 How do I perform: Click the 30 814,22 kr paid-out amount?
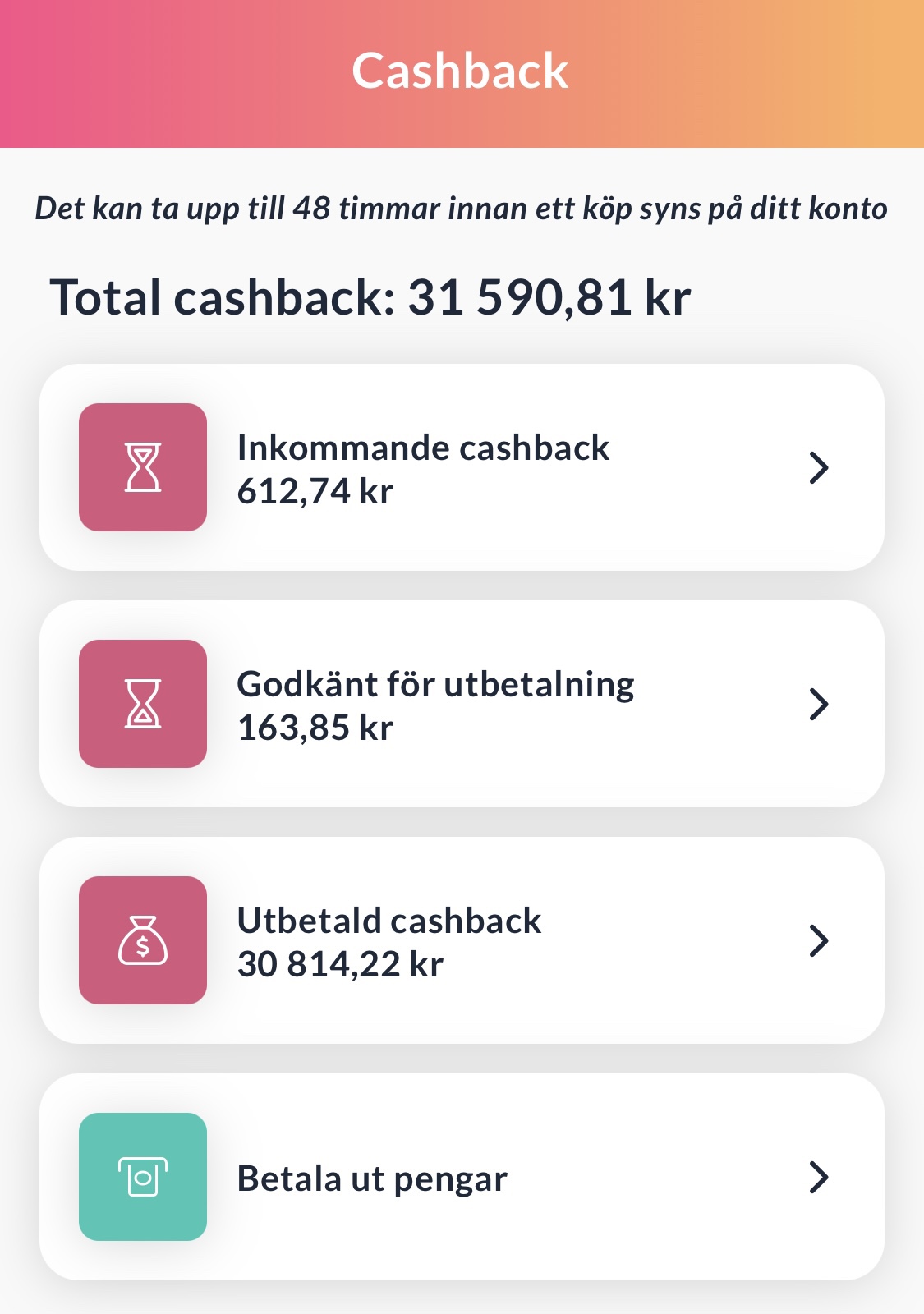pyautogui.click(x=340, y=965)
